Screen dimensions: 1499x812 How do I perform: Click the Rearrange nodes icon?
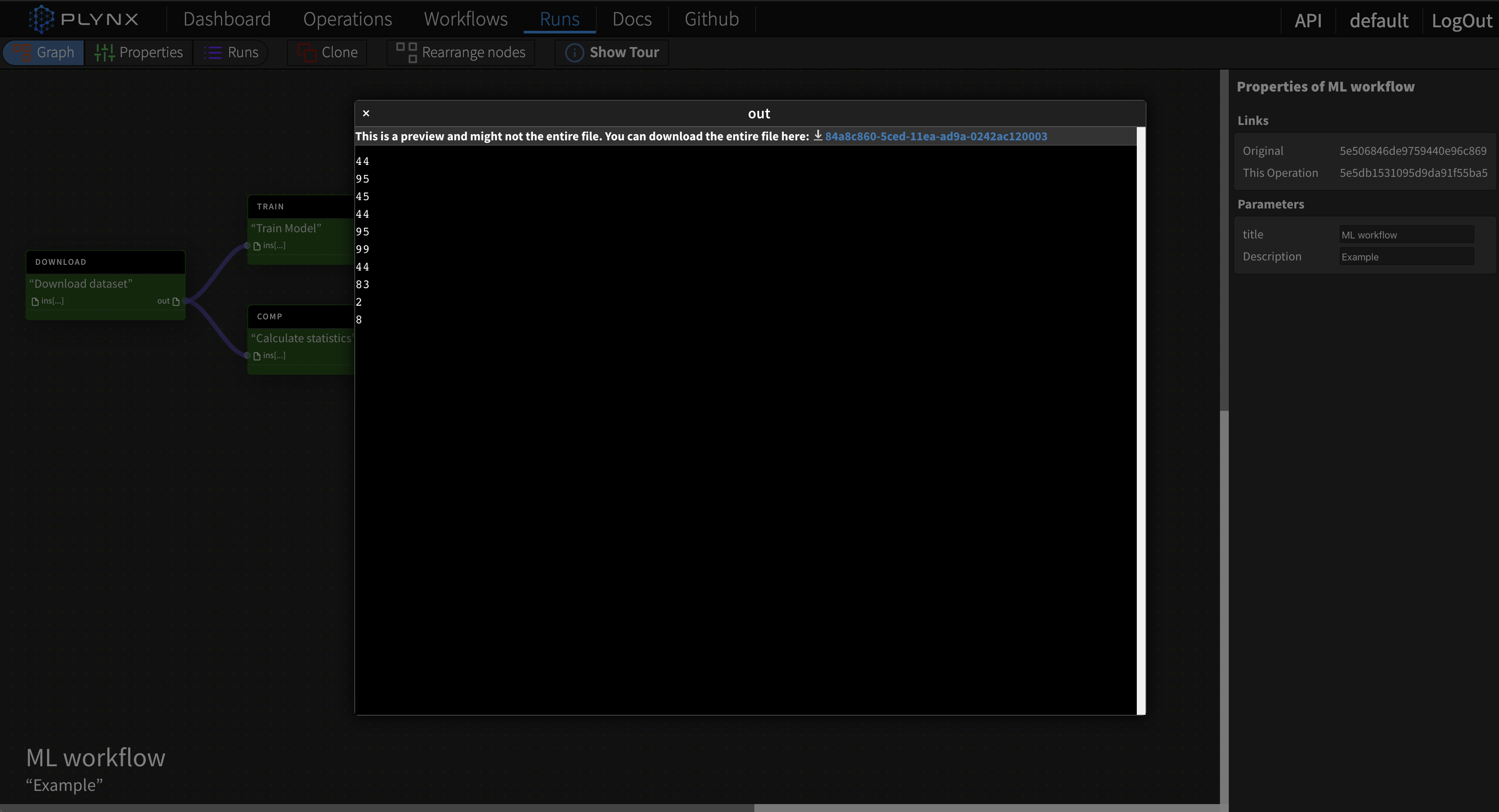406,52
